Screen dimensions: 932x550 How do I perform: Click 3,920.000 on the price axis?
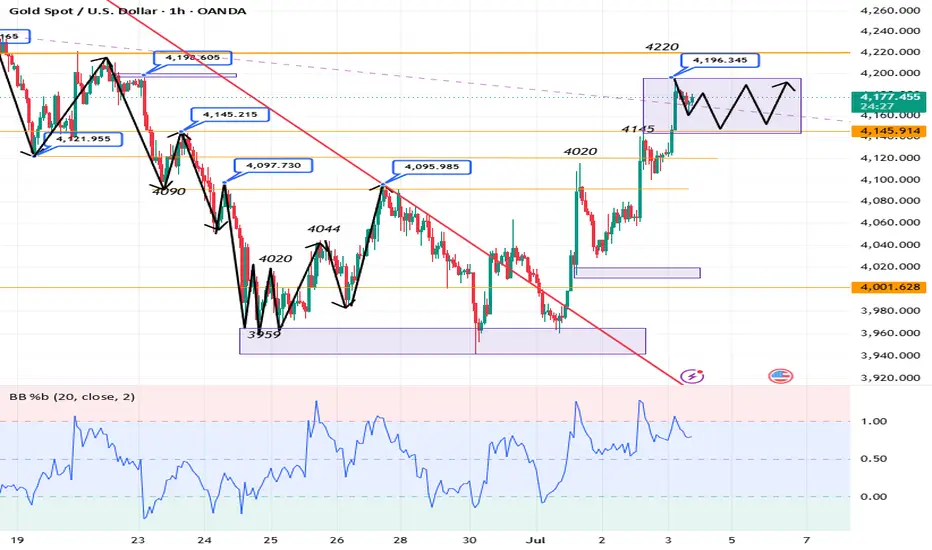[x=890, y=378]
